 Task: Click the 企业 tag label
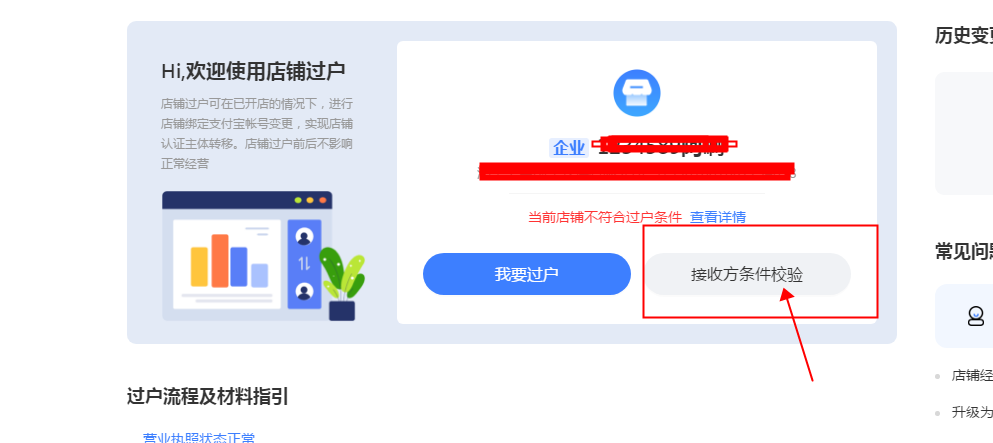pos(569,148)
